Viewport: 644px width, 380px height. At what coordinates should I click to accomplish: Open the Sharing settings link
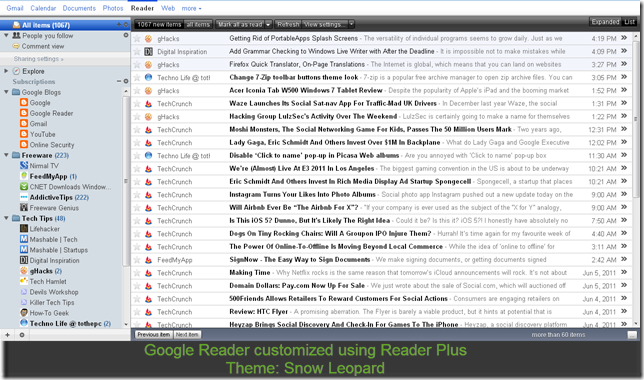coord(39,59)
